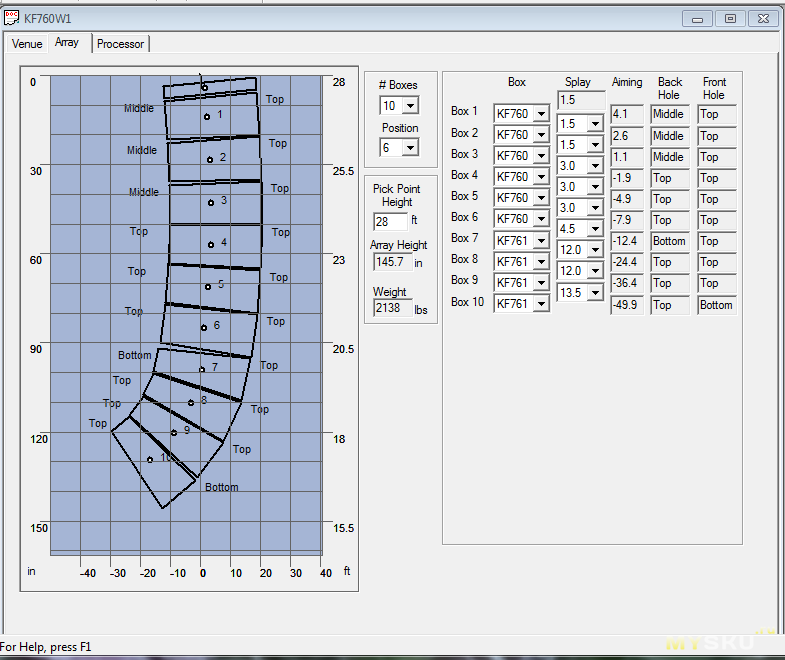Click Box 7 back hole Bottom field
The image size is (785, 660).
670,241
